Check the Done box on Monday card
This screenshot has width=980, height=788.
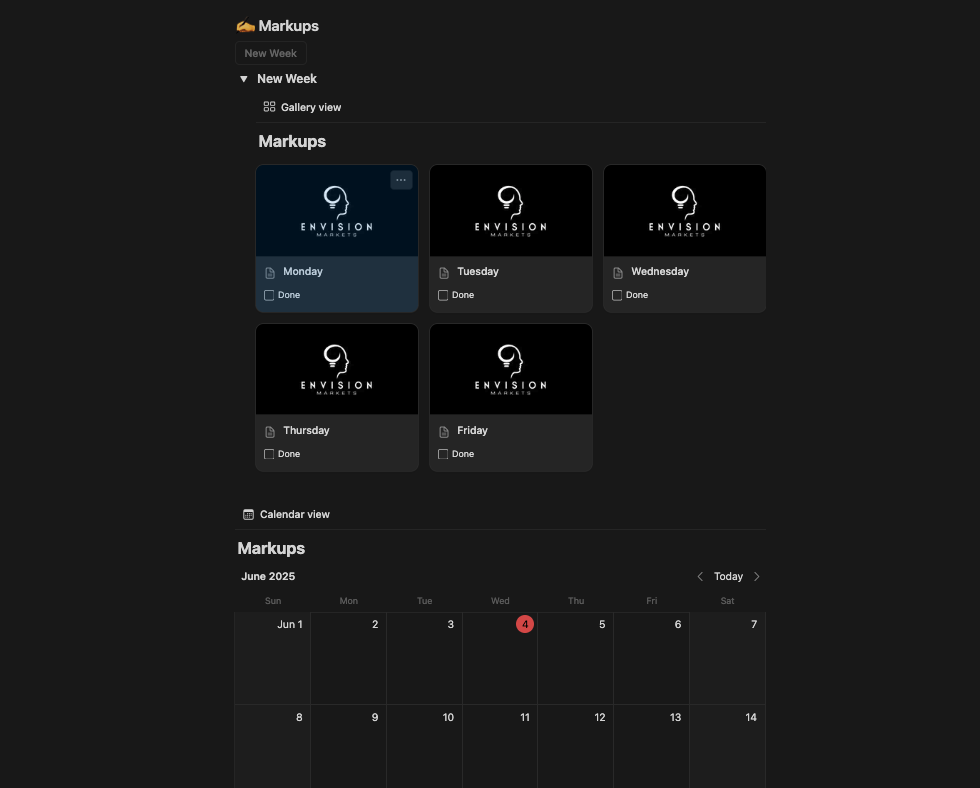[x=269, y=295]
